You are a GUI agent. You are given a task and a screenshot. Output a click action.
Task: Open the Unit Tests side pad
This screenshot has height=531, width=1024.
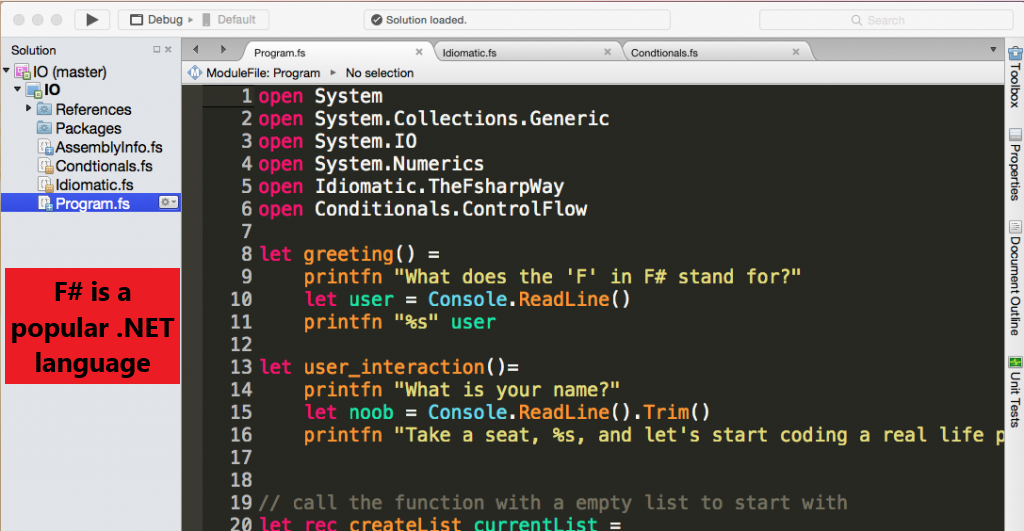(1015, 399)
